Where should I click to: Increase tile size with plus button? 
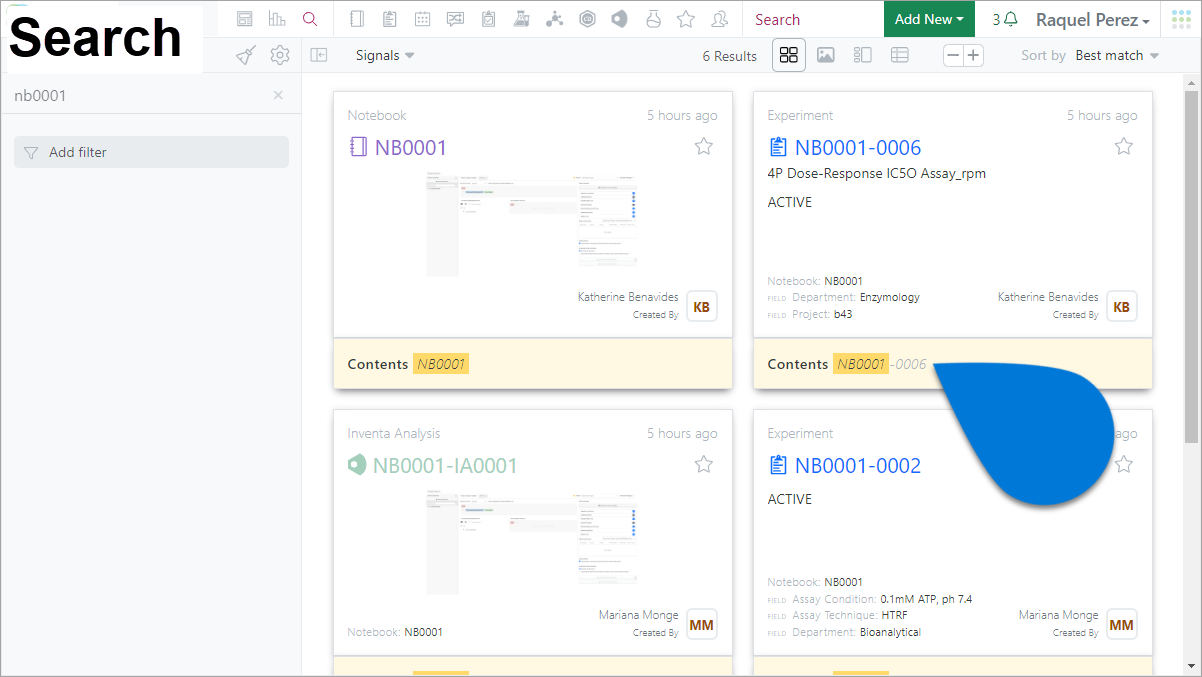click(973, 56)
